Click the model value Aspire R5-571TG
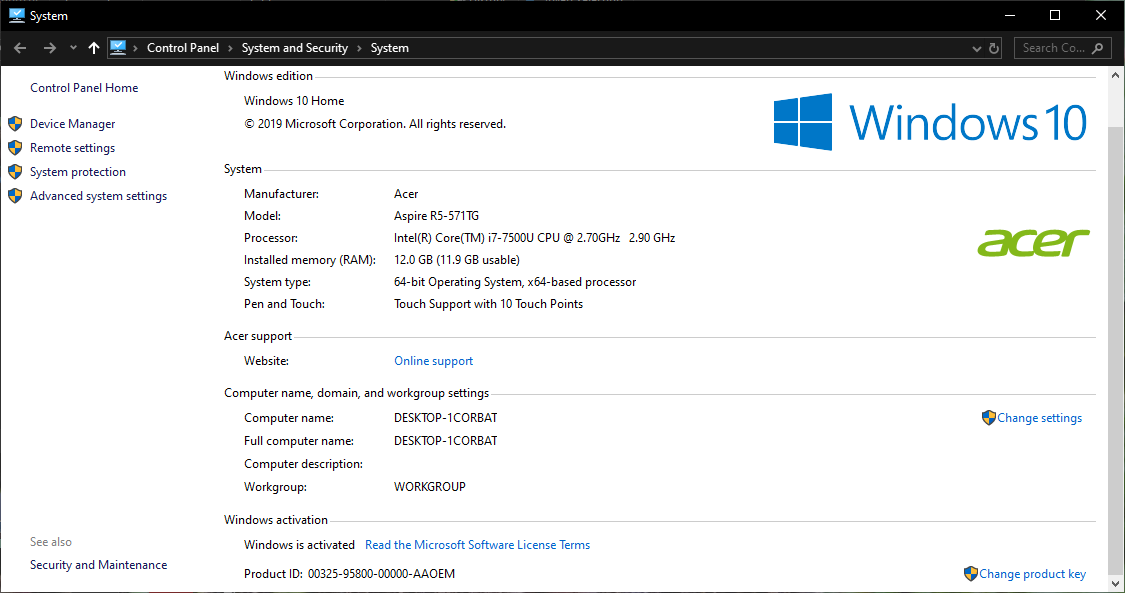This screenshot has height=593, width=1125. [436, 216]
